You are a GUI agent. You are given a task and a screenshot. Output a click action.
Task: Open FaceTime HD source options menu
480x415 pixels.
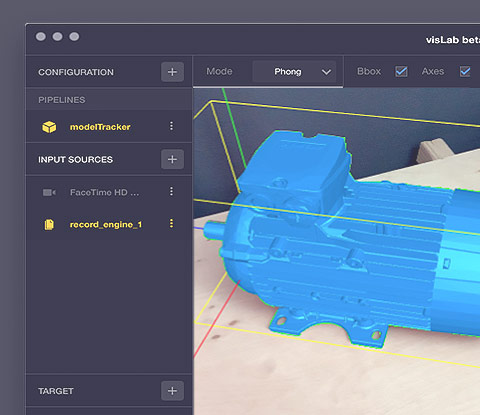[x=171, y=191]
